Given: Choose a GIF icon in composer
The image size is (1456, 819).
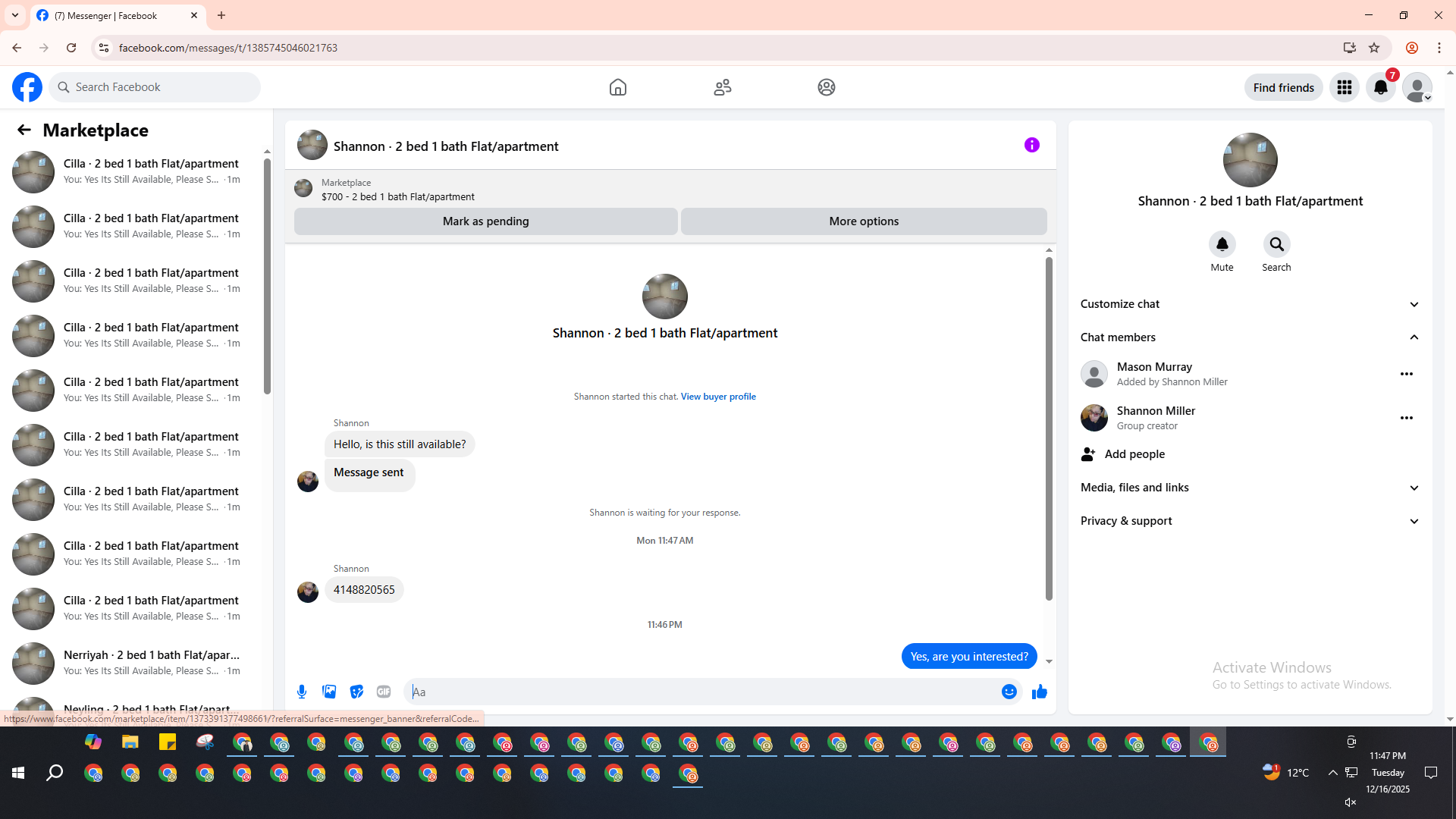Looking at the screenshot, I should (384, 692).
